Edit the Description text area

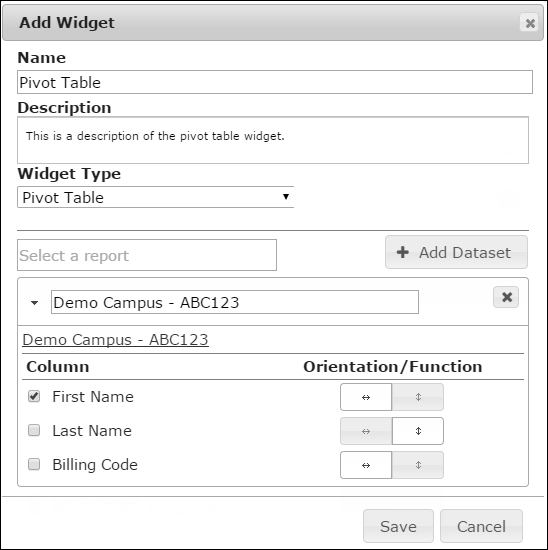coord(273,140)
